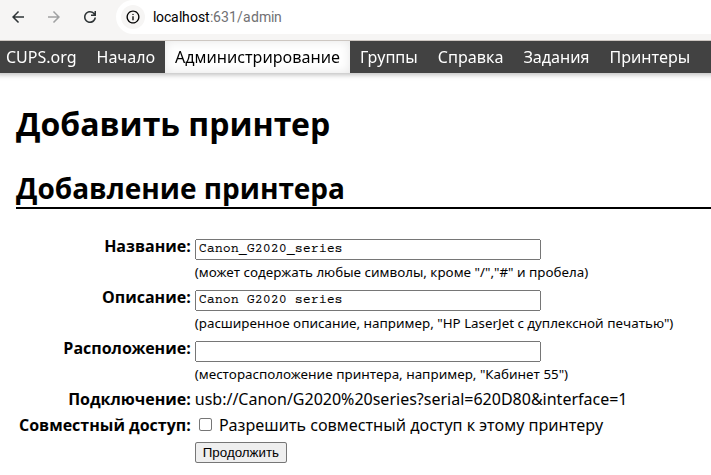Reload the page with refresh icon
Screen dimensions: 711x475
point(90,17)
